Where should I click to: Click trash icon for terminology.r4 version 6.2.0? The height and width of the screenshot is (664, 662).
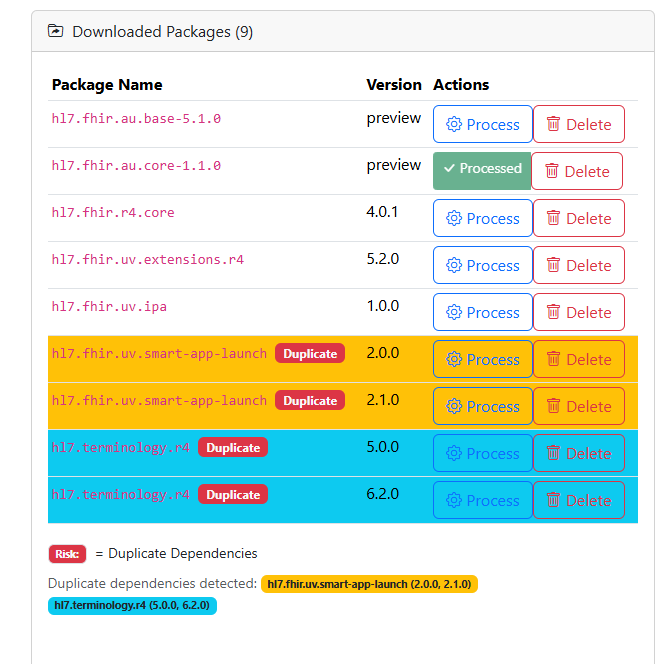click(553, 500)
